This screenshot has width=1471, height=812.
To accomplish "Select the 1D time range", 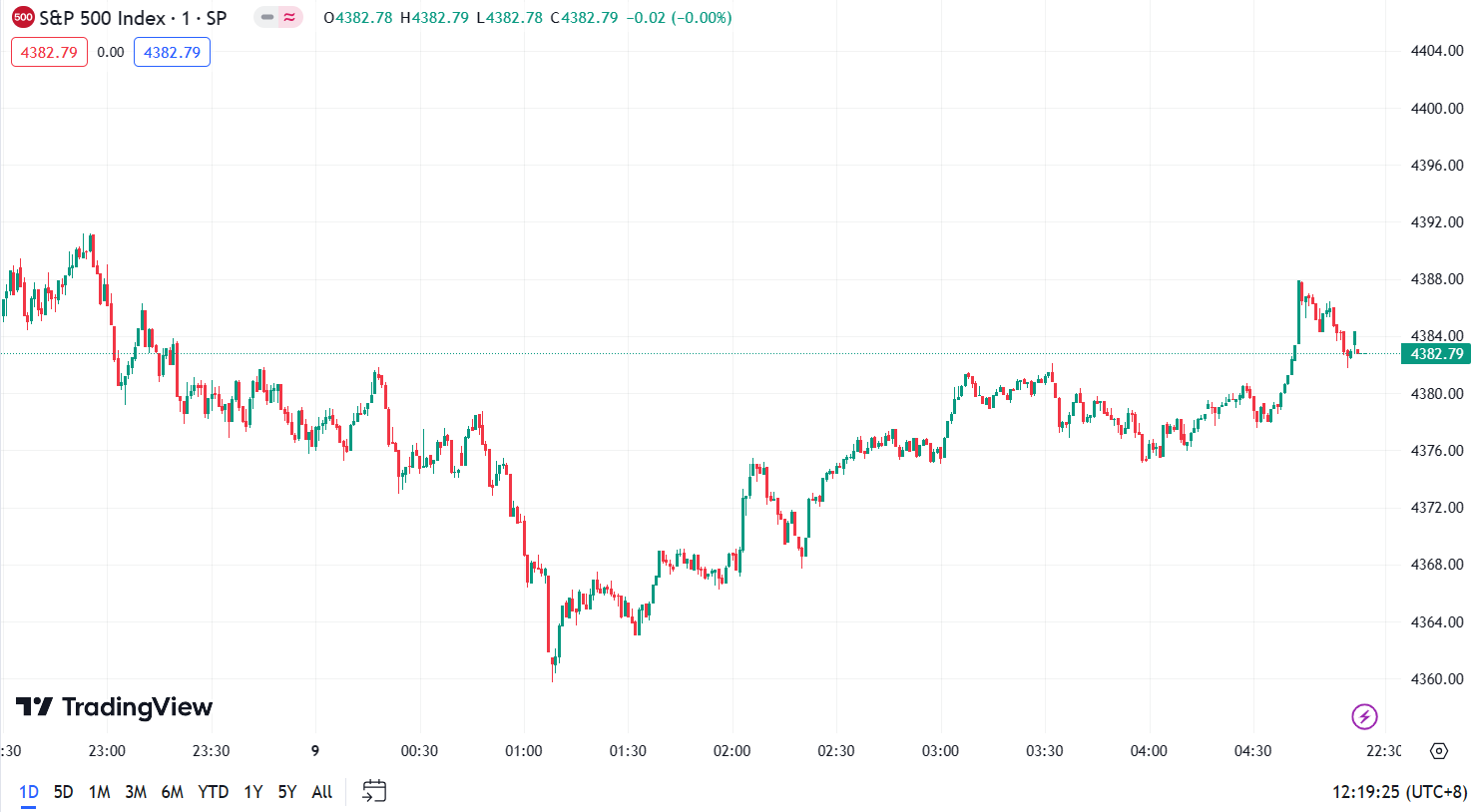I will coord(29,792).
